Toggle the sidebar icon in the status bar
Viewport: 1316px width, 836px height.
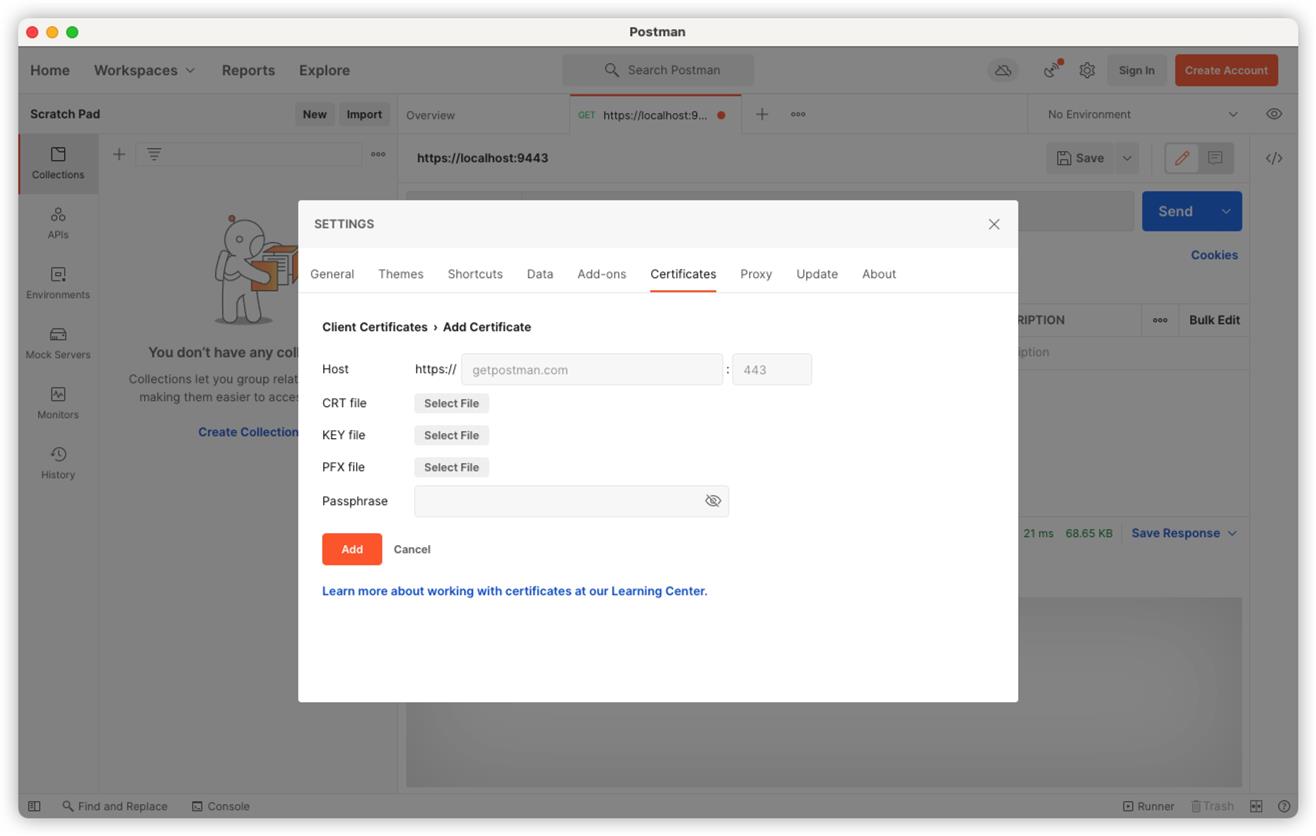(34, 806)
